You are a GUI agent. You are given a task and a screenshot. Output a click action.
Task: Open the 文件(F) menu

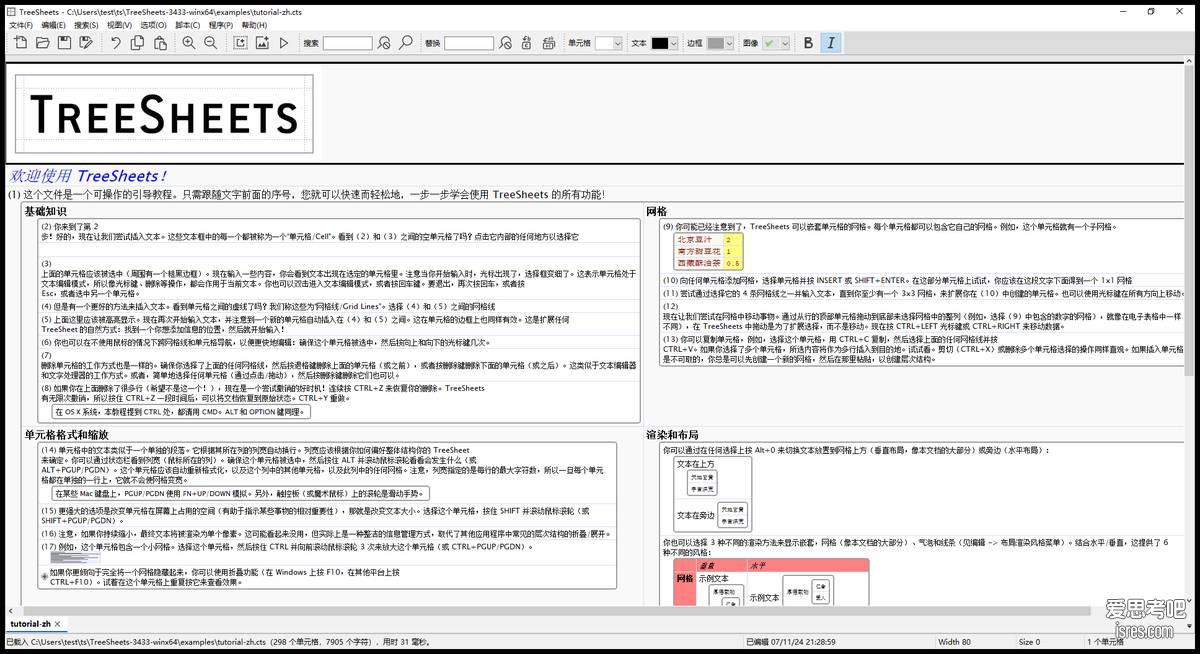tap(21, 25)
